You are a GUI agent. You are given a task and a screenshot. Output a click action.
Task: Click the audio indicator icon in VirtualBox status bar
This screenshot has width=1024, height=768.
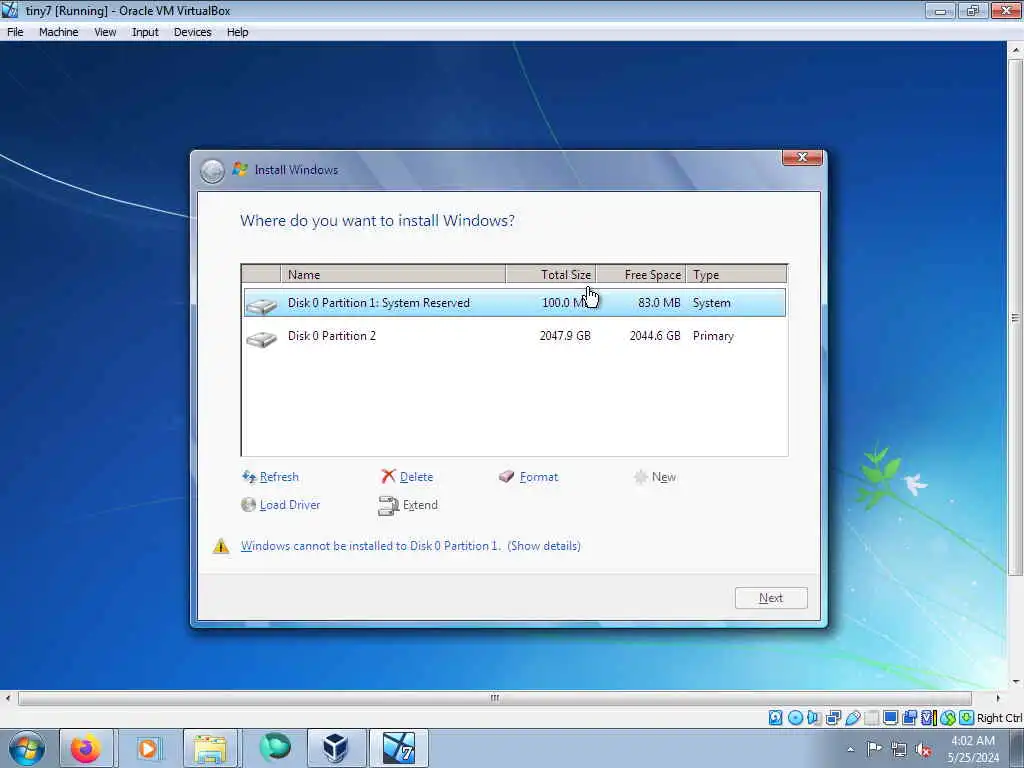(x=814, y=718)
